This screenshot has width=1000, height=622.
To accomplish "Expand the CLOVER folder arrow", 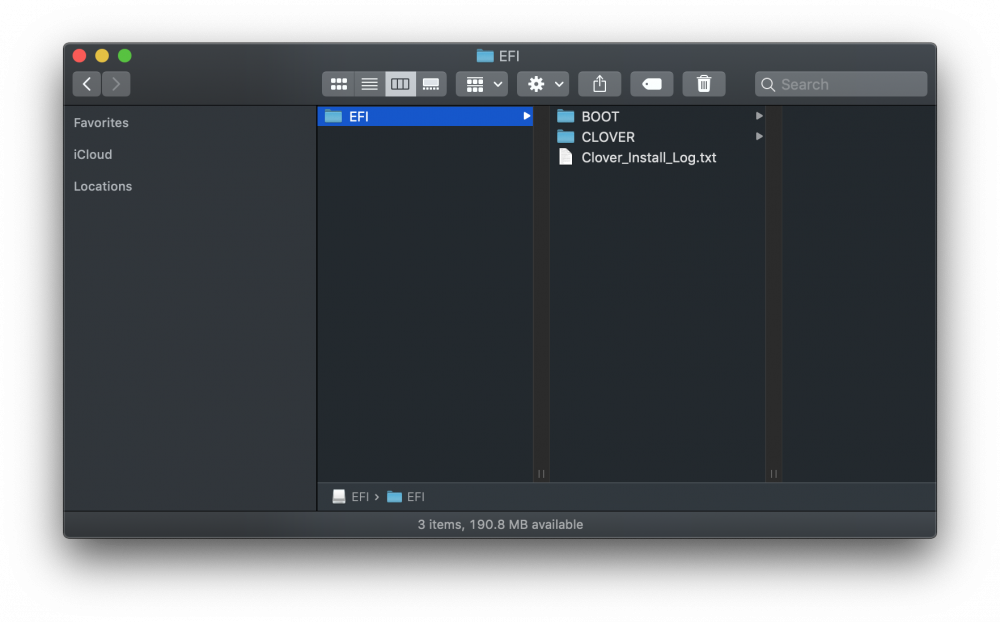I will point(759,137).
